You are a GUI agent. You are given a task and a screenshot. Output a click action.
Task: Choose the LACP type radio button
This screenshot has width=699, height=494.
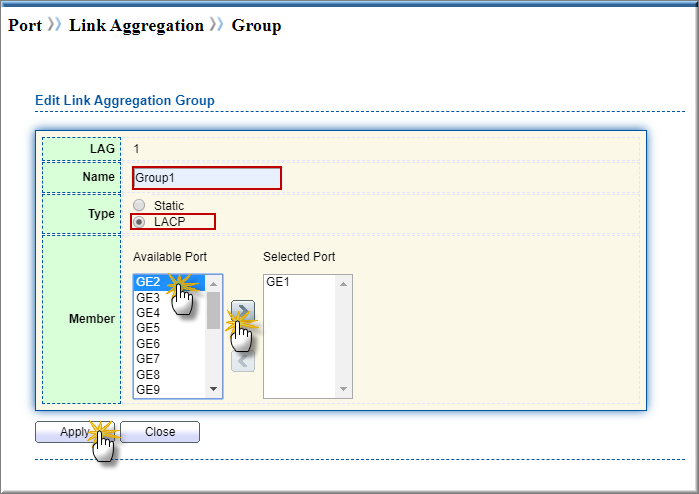pos(139,222)
